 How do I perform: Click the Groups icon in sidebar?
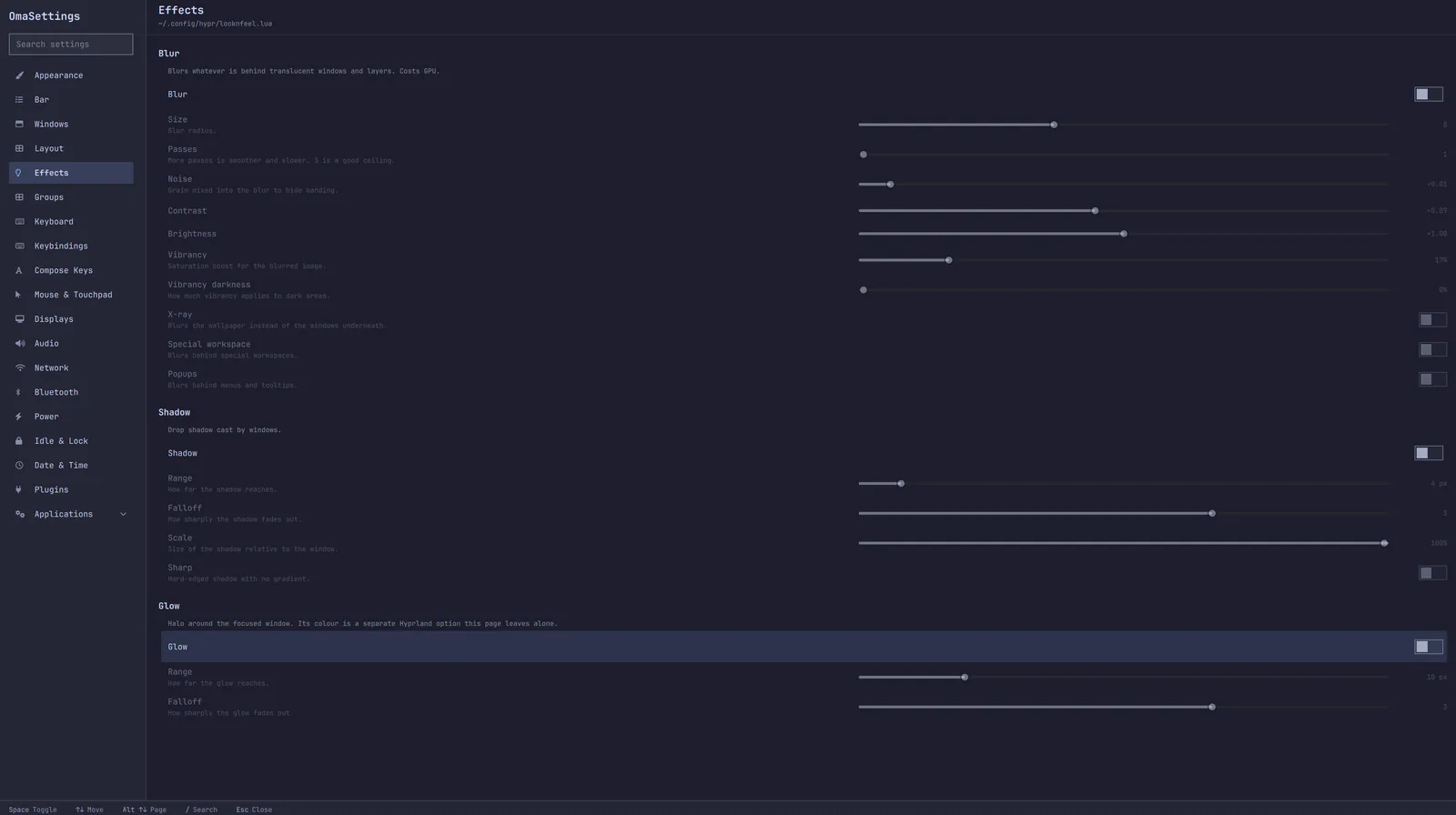(x=19, y=197)
